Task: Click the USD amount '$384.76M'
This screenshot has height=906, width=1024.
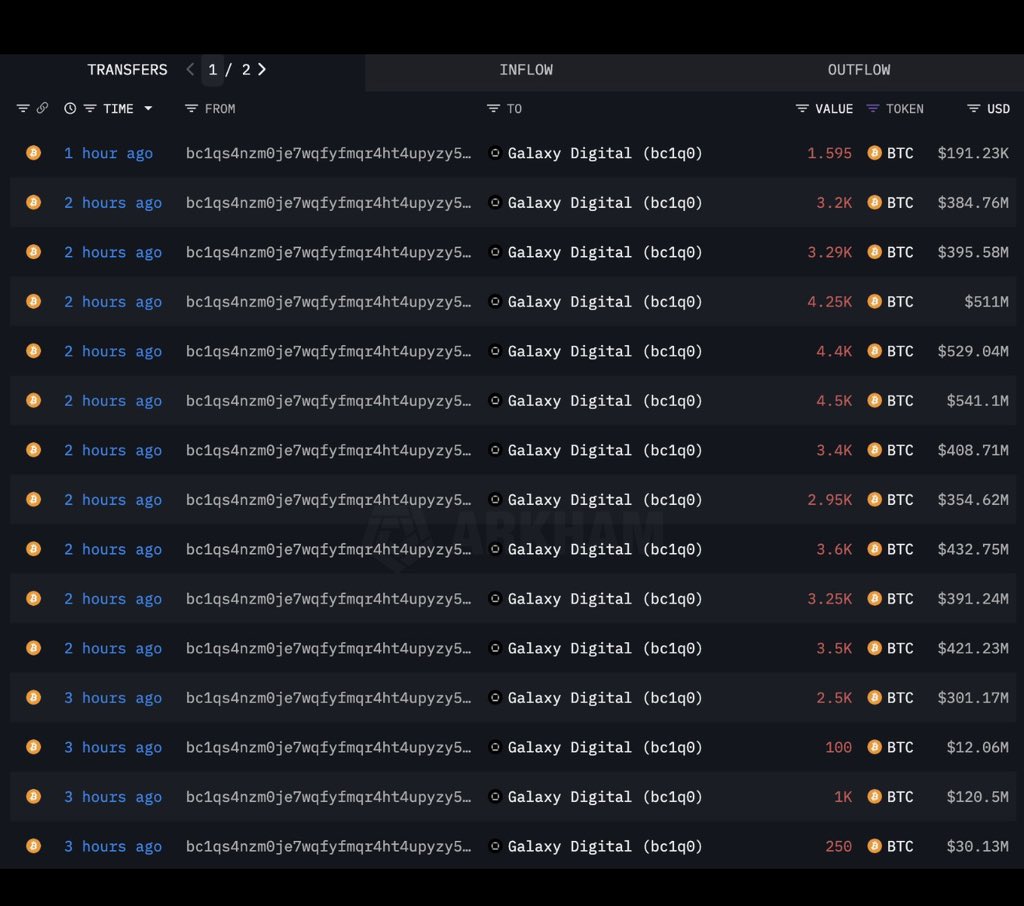Action: click(x=973, y=203)
